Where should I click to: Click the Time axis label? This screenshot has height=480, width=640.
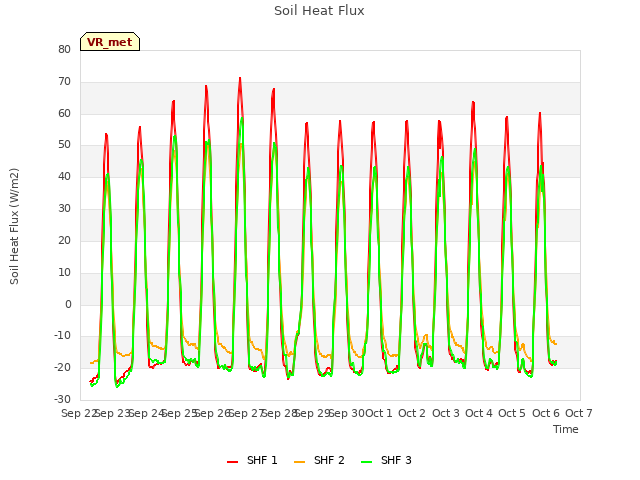pos(566,429)
